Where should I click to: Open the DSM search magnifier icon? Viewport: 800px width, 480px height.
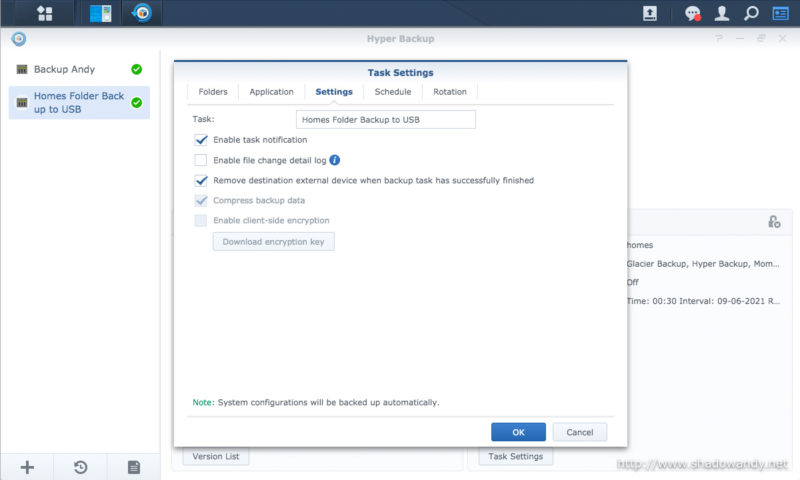pos(751,13)
